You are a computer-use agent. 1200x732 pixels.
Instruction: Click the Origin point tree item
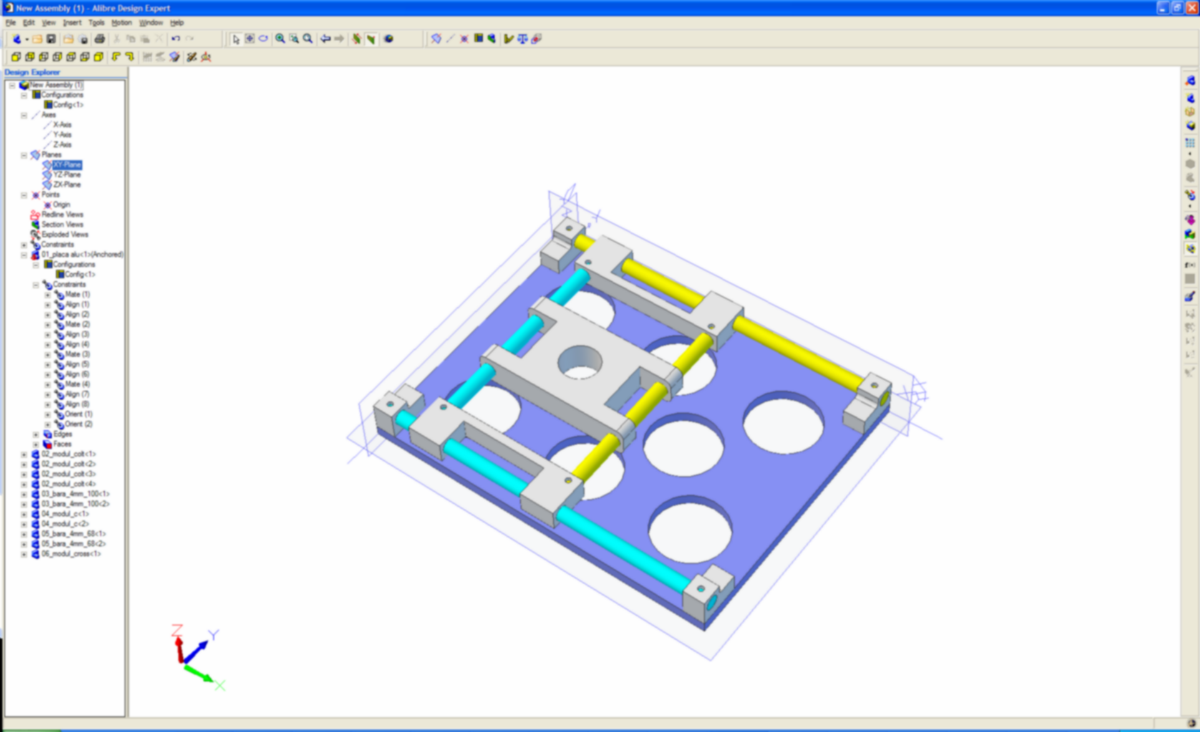coord(61,205)
